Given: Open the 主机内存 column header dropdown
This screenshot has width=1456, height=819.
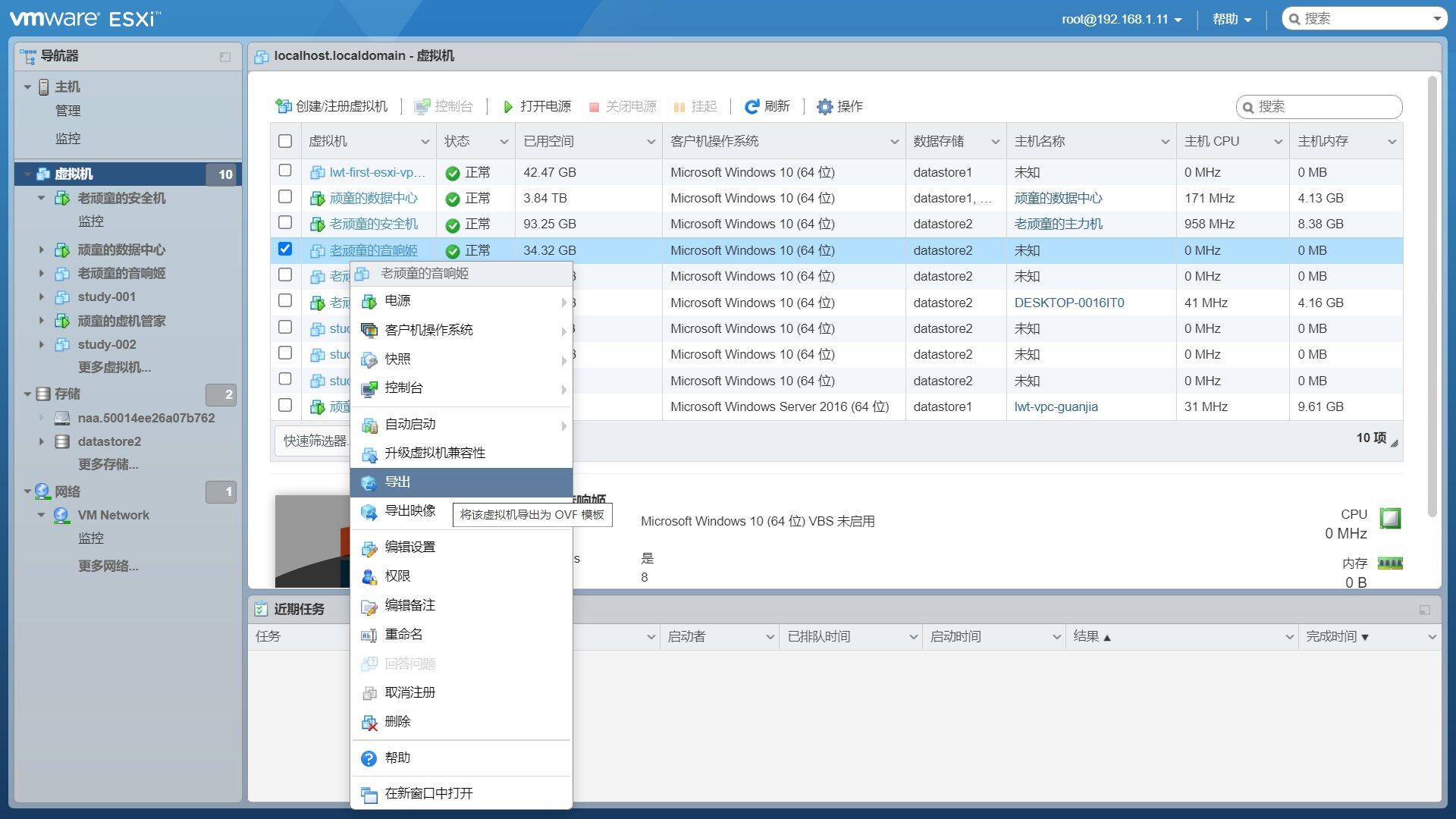Looking at the screenshot, I should pyautogui.click(x=1392, y=142).
